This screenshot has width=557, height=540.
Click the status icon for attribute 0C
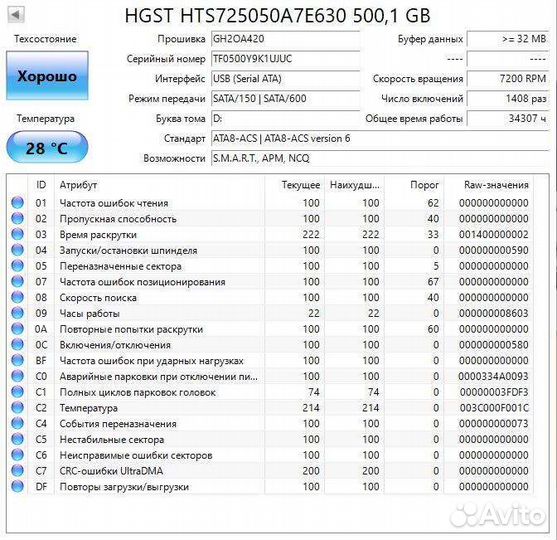coord(17,344)
